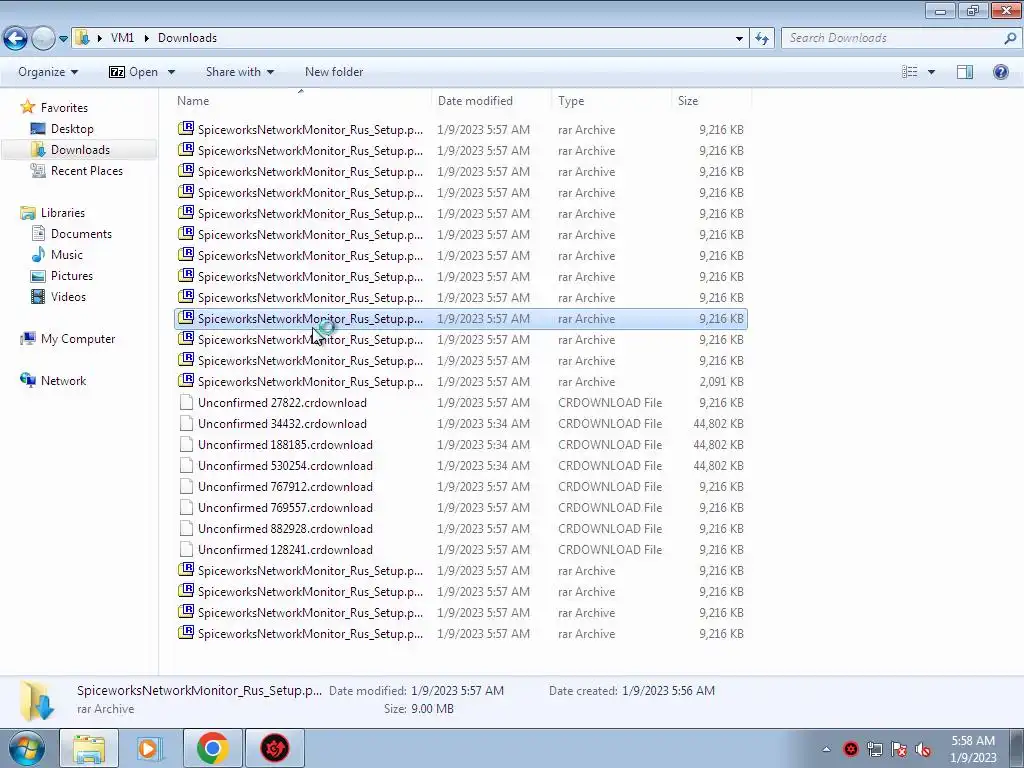Expand the Open button dropdown arrow
1024x768 pixels.
[171, 72]
